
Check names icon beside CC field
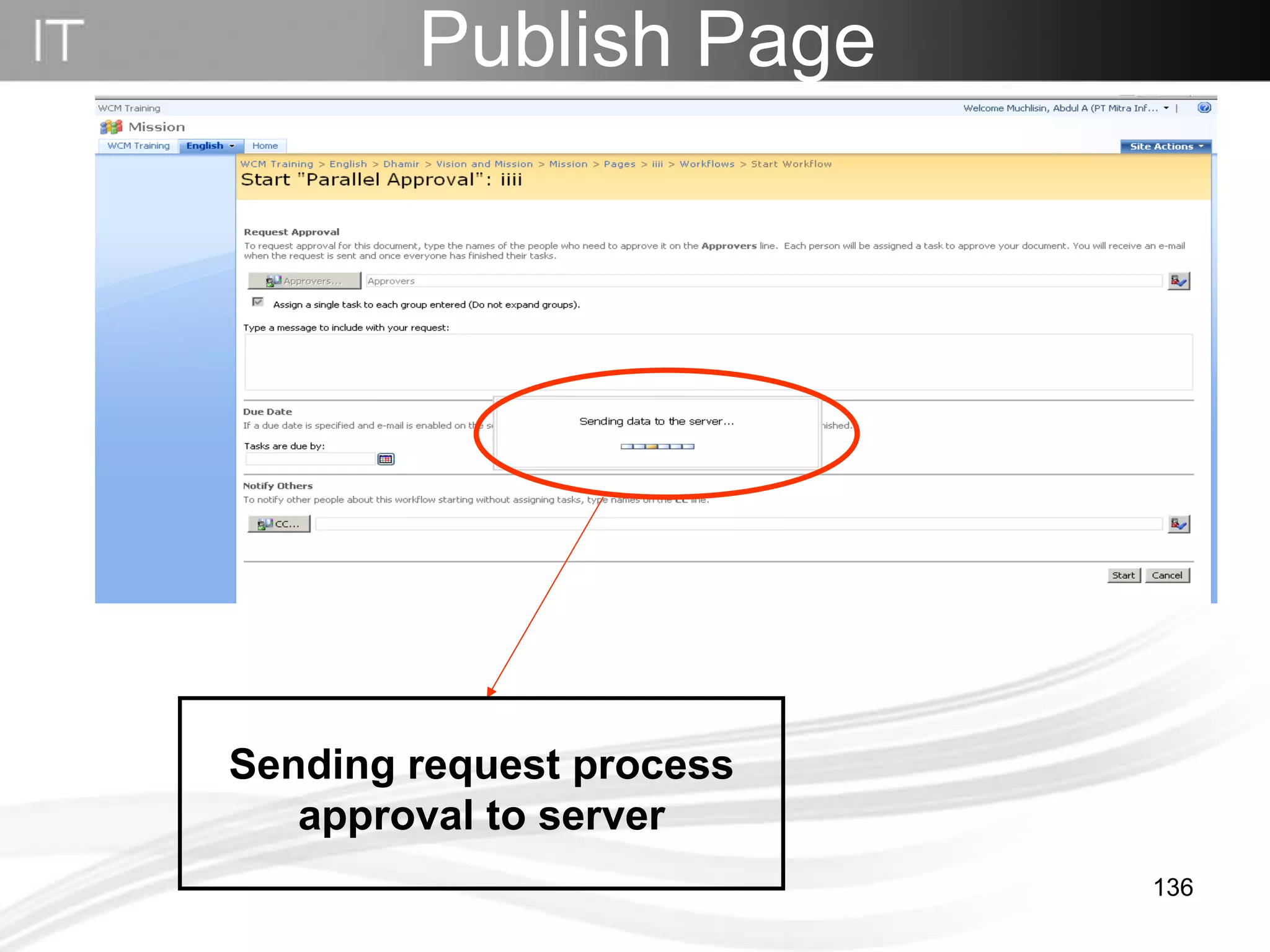click(1178, 524)
